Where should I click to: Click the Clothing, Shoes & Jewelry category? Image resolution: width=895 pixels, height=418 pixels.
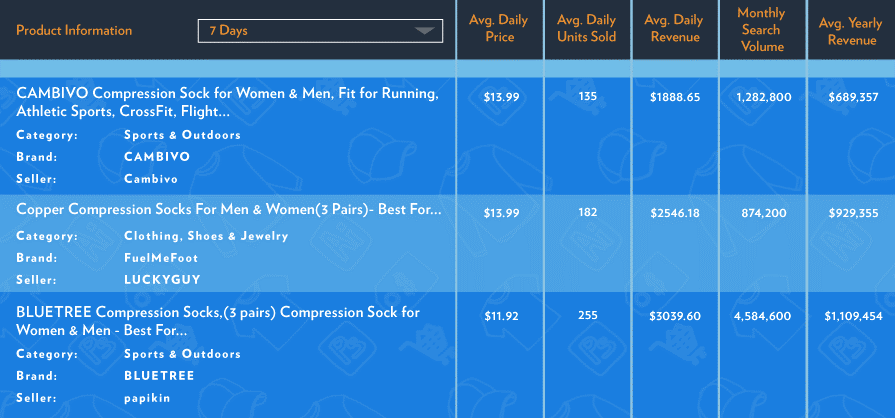[x=206, y=236]
